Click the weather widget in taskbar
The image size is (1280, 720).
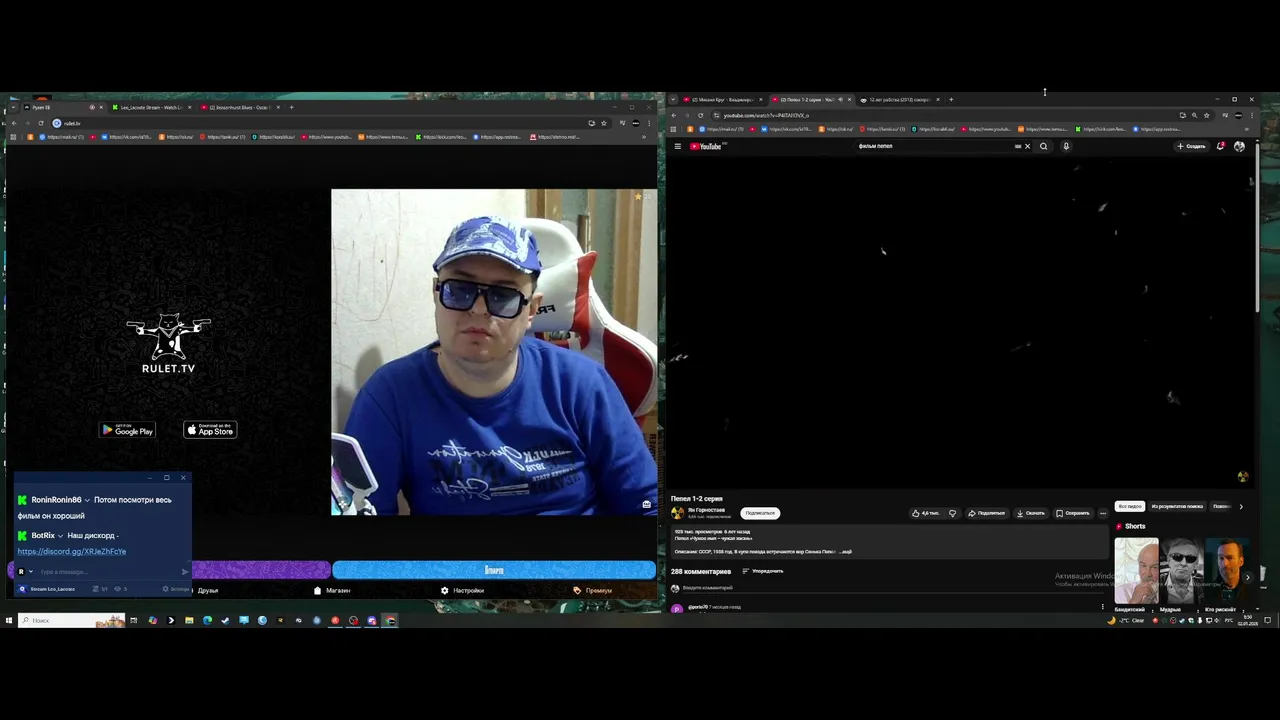[x=1127, y=620]
